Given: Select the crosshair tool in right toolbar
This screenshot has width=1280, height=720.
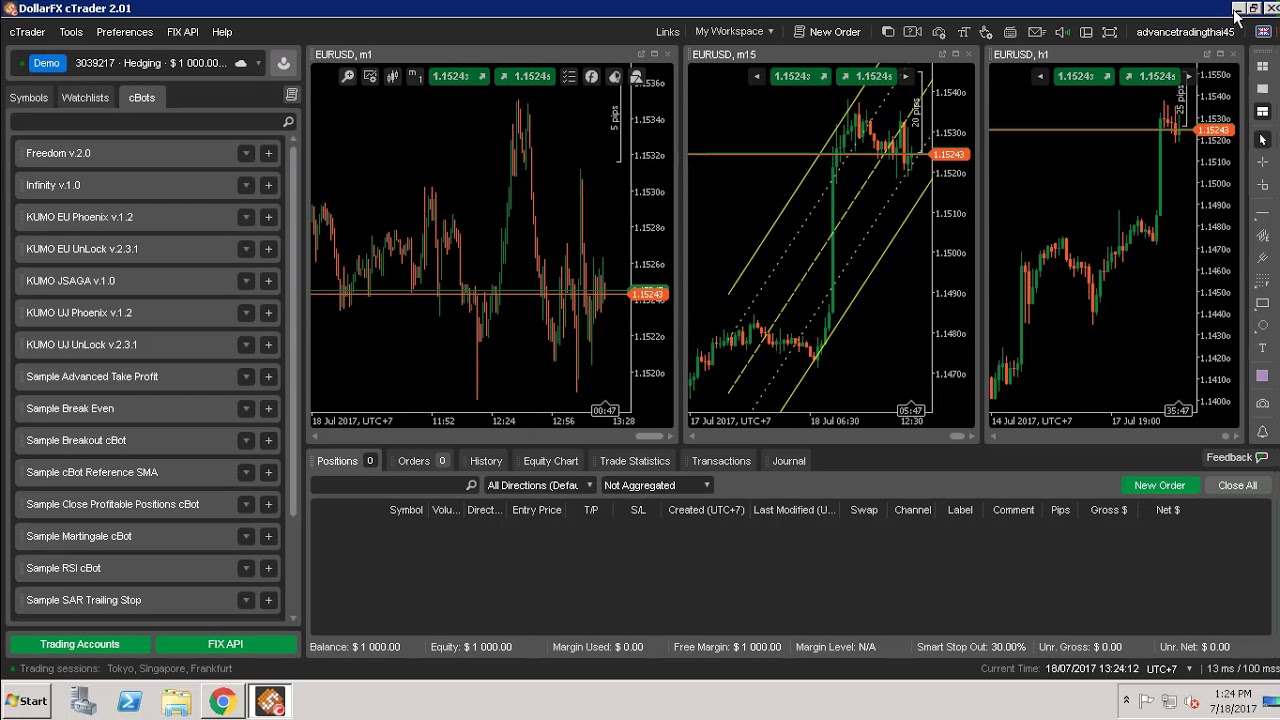Looking at the screenshot, I should [x=1263, y=162].
